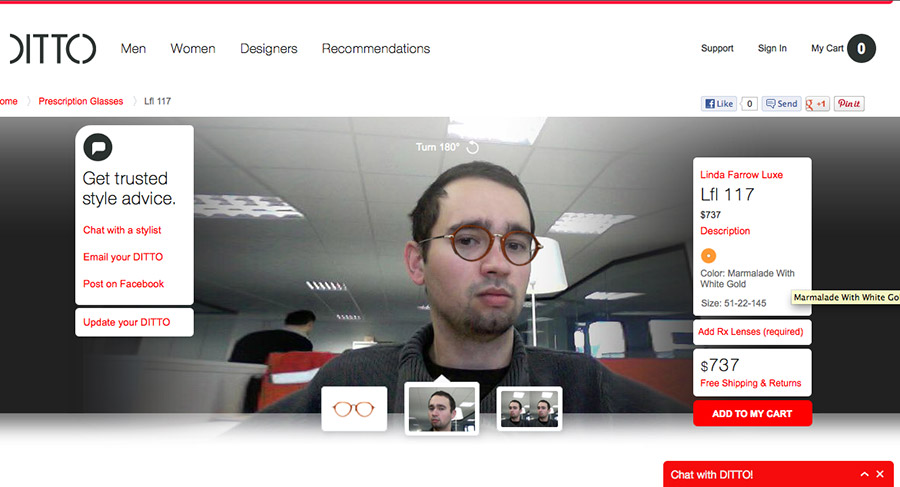Select the single face view thumbnail
This screenshot has width=900, height=487.
441,409
